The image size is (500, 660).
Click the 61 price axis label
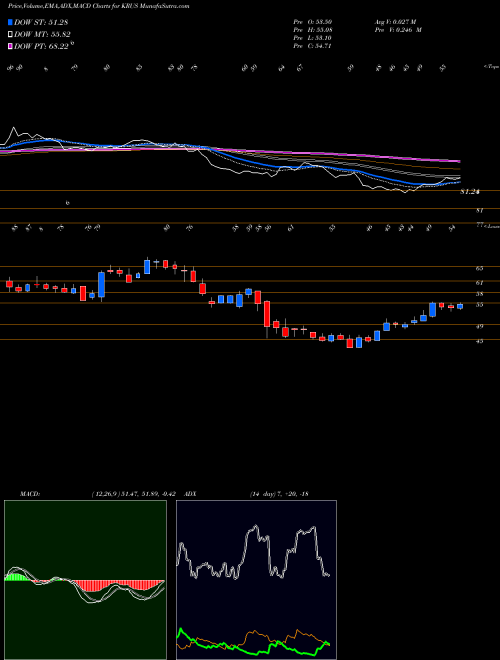(480, 283)
